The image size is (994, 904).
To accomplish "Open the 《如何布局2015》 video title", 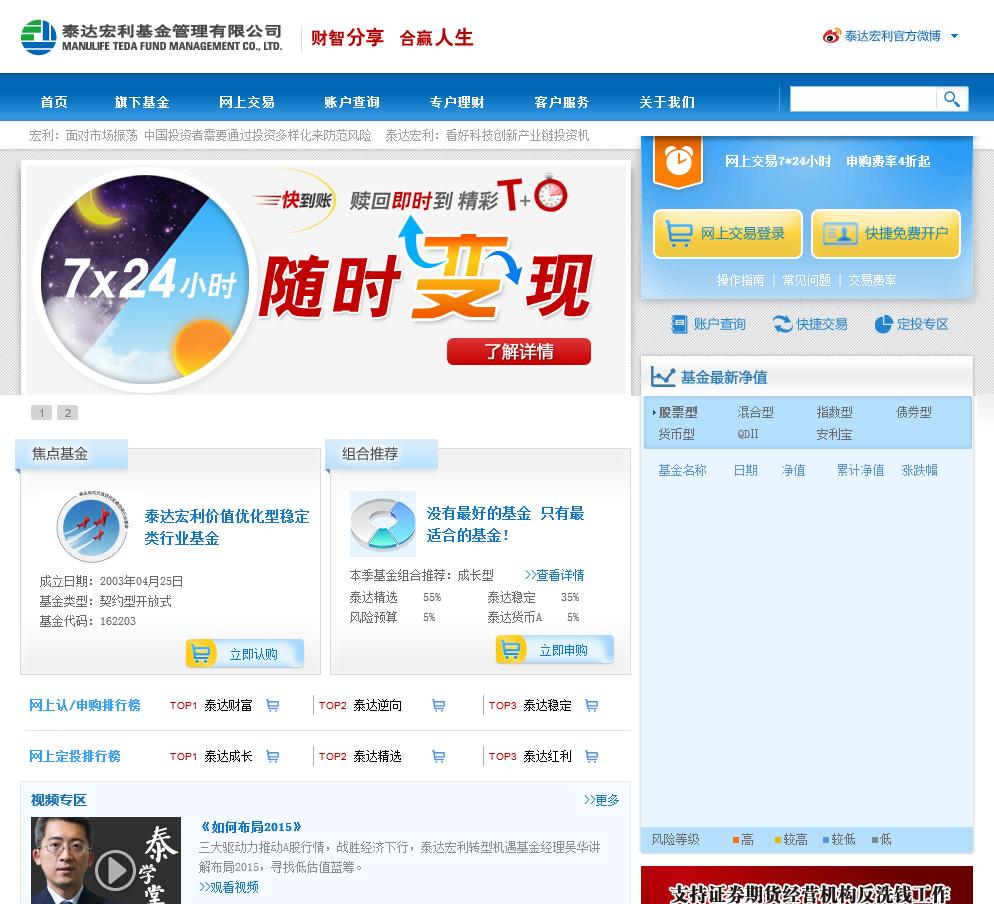I will (251, 827).
